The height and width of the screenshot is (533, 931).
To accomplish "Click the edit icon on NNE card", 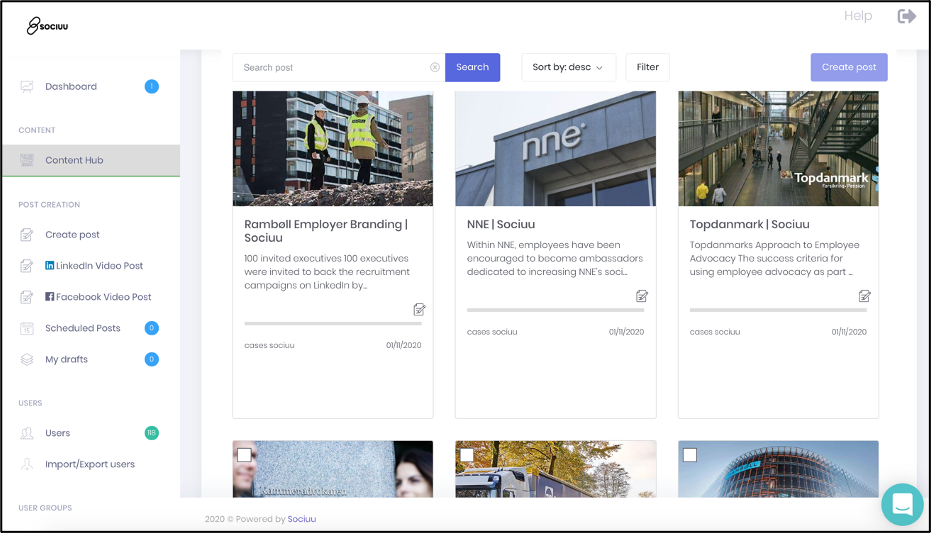I will tap(642, 296).
